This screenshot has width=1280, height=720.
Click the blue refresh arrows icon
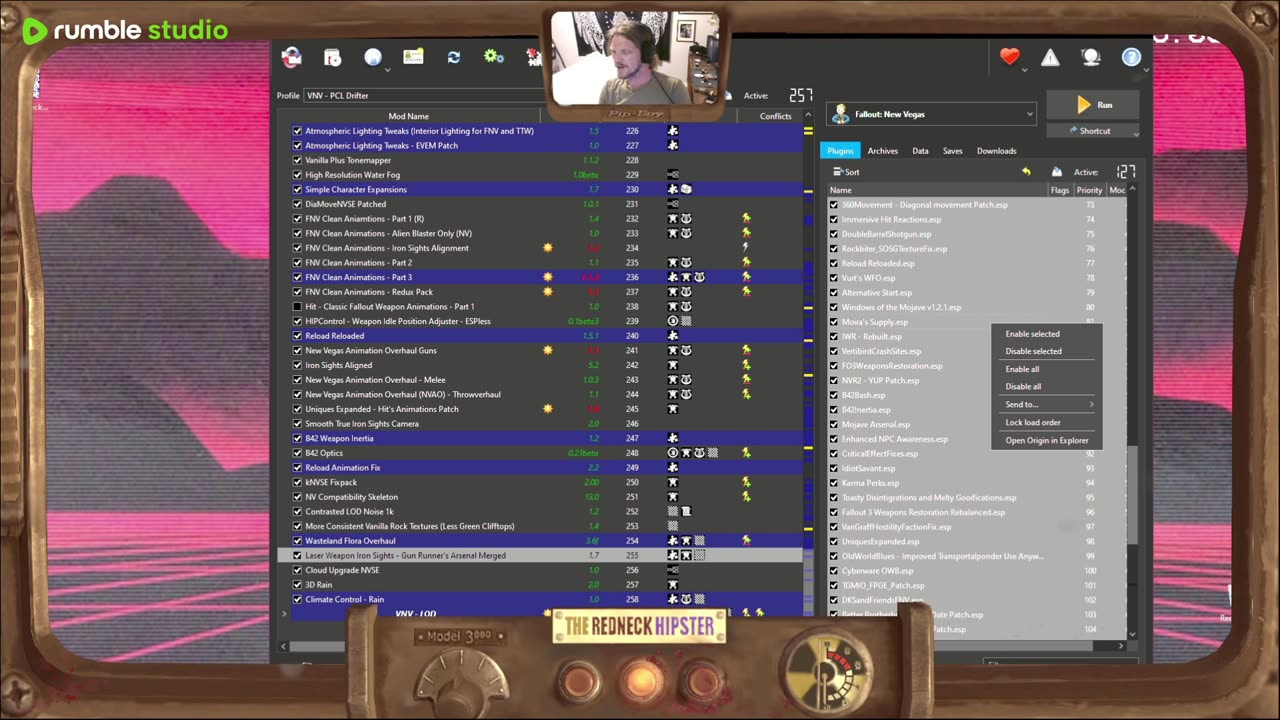coord(454,57)
